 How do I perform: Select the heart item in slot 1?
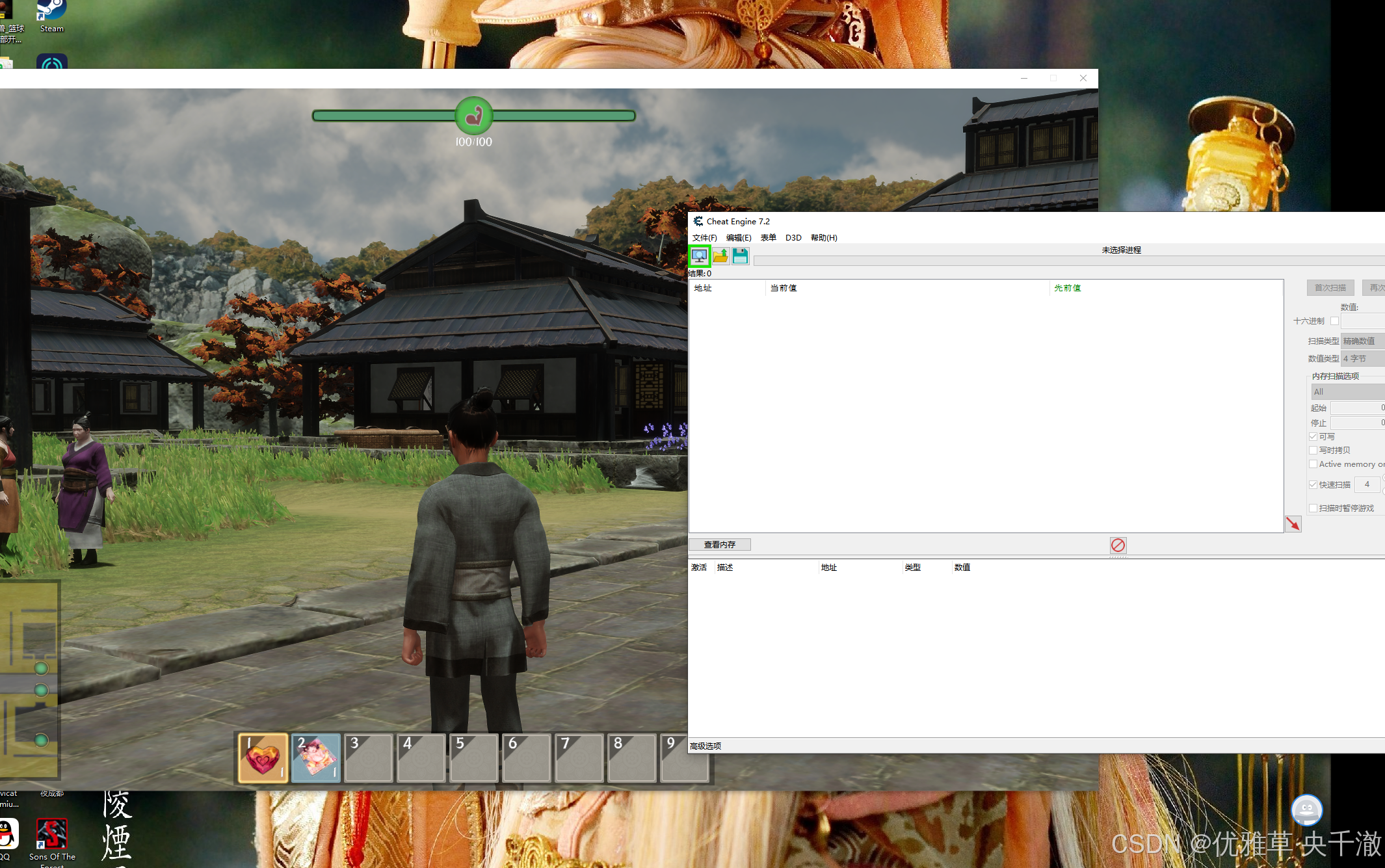(263, 758)
